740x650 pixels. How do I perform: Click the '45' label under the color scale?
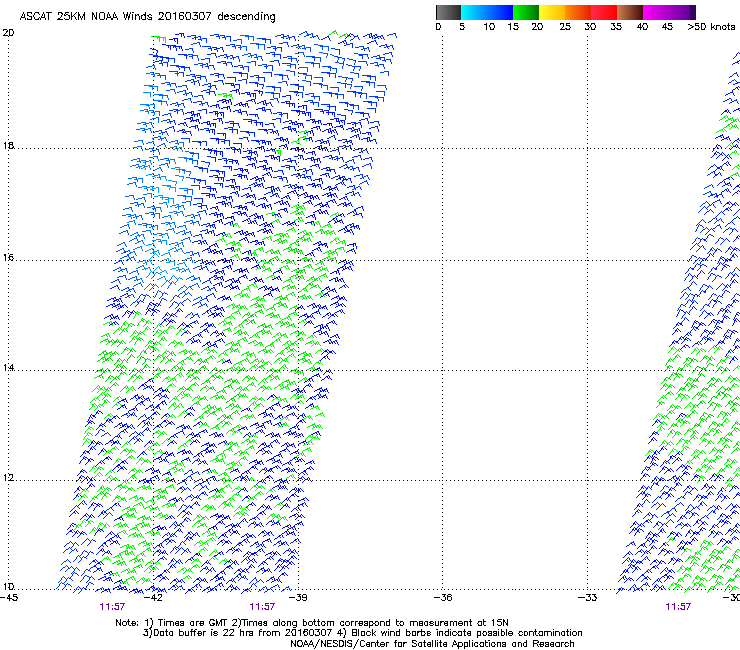pyautogui.click(x=667, y=27)
